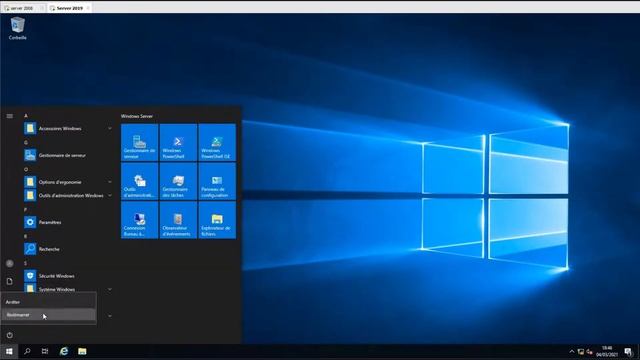
Task: Click letter P header in app list
Action: 25,209
